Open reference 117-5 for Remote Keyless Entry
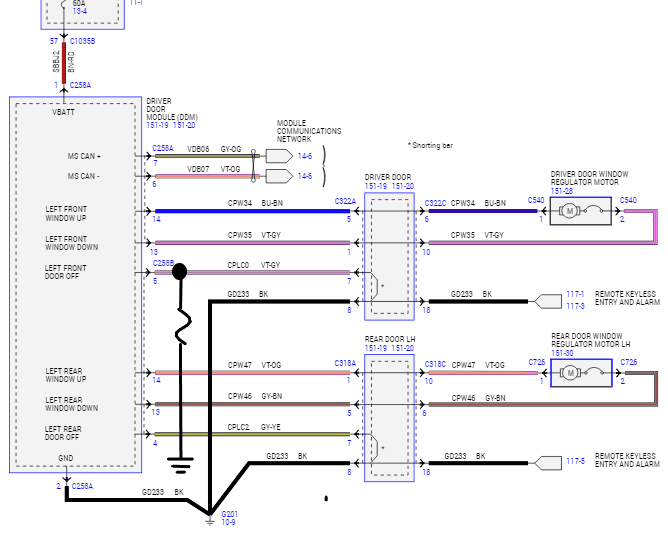 point(575,461)
